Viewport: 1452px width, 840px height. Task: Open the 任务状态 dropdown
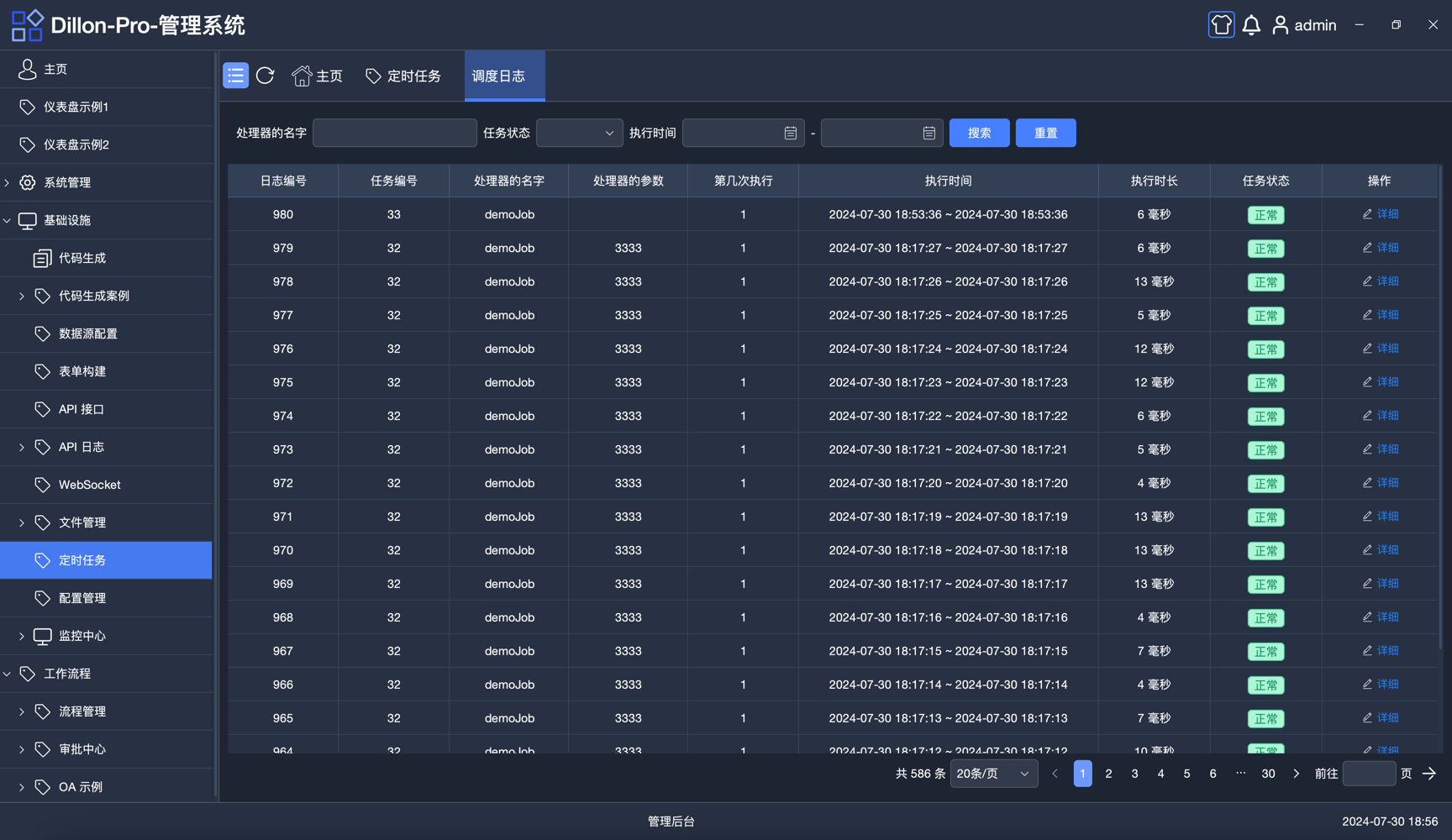coord(579,133)
